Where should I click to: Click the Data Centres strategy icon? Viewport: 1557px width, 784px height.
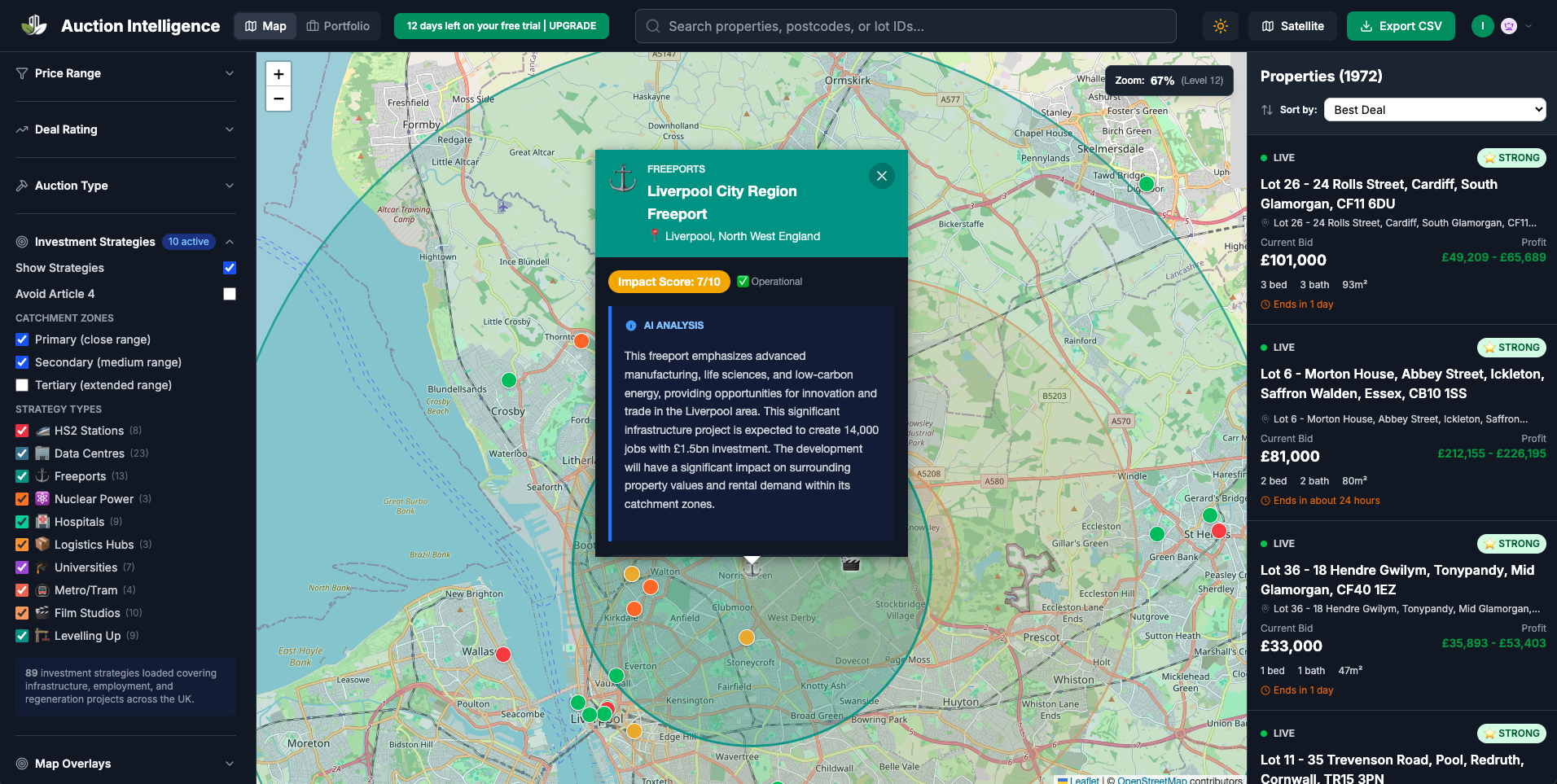tap(42, 453)
